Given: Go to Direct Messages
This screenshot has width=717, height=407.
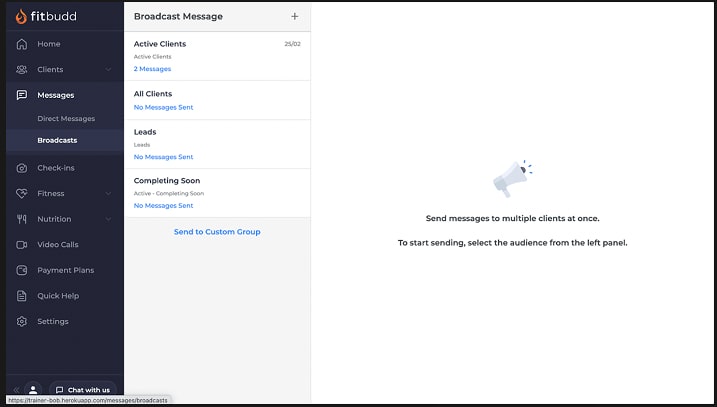Looking at the screenshot, I should pos(66,118).
